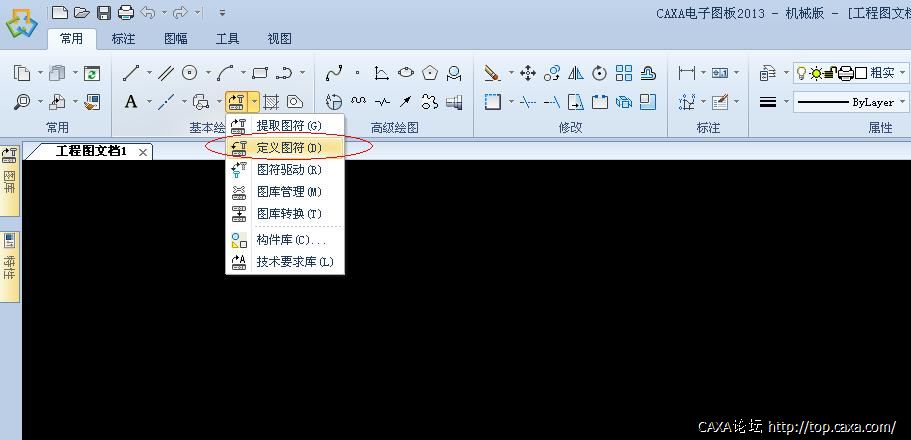Select the Hatch fill tool

click(271, 102)
